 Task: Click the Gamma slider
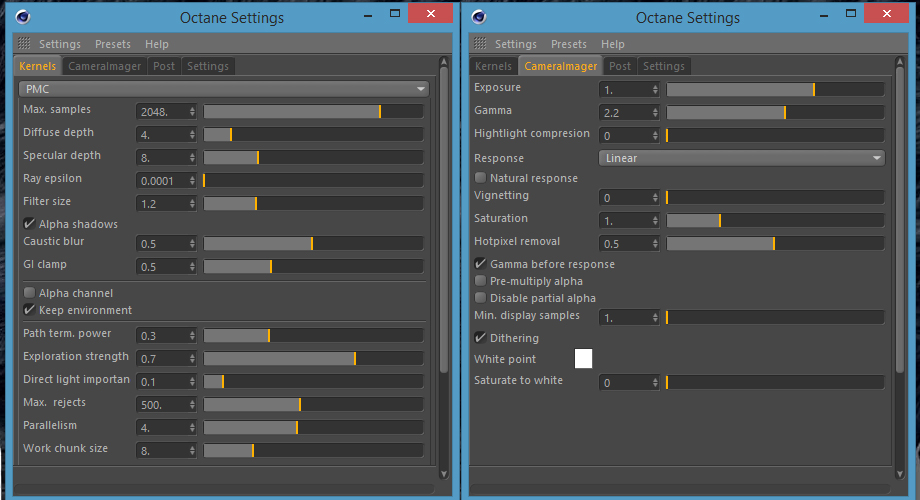click(x=775, y=112)
